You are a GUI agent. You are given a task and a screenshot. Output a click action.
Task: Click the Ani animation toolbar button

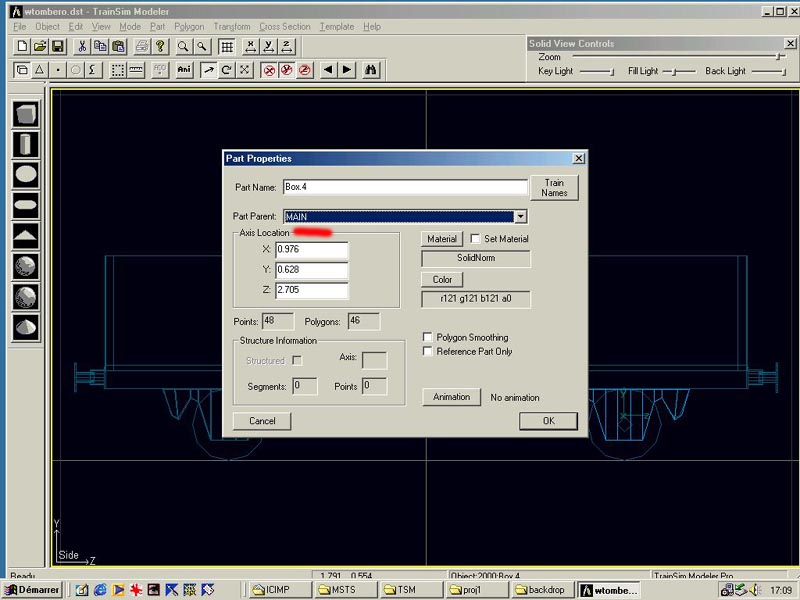point(184,70)
